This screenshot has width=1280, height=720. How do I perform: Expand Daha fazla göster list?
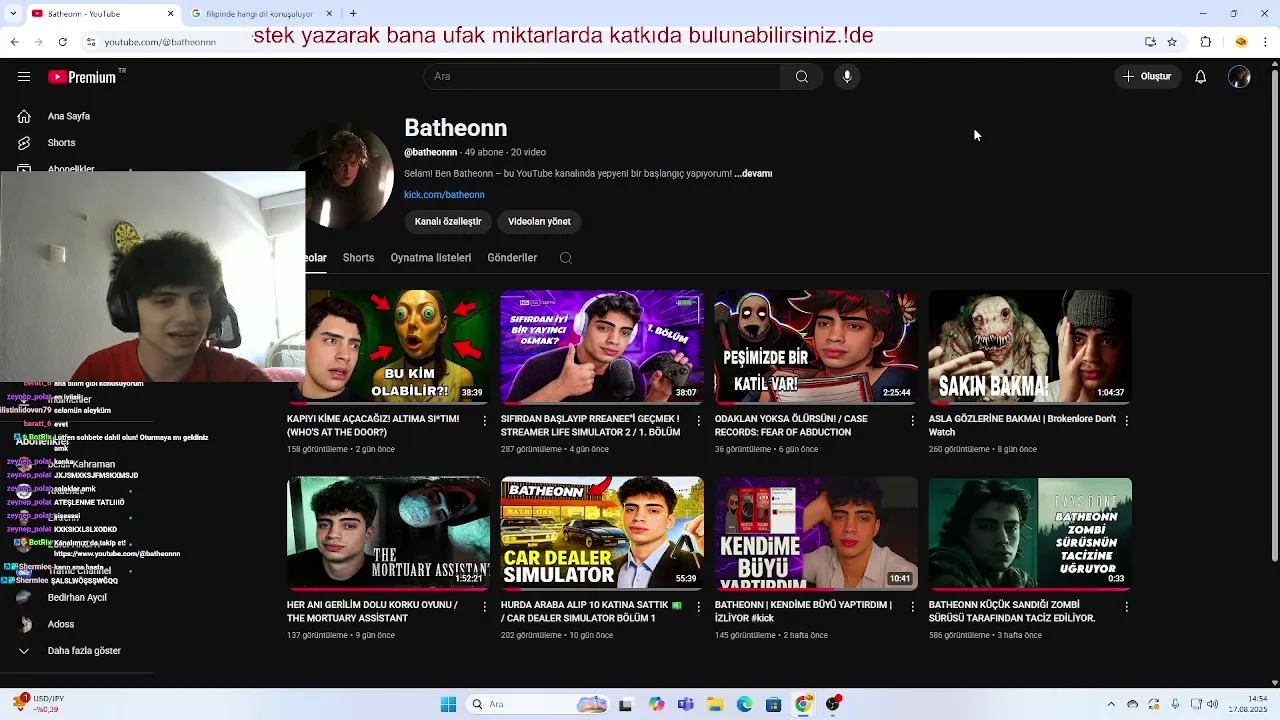[84, 651]
